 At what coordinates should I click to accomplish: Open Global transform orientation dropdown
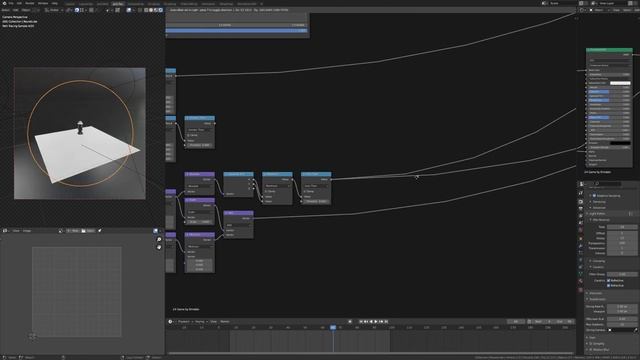tap(53, 10)
